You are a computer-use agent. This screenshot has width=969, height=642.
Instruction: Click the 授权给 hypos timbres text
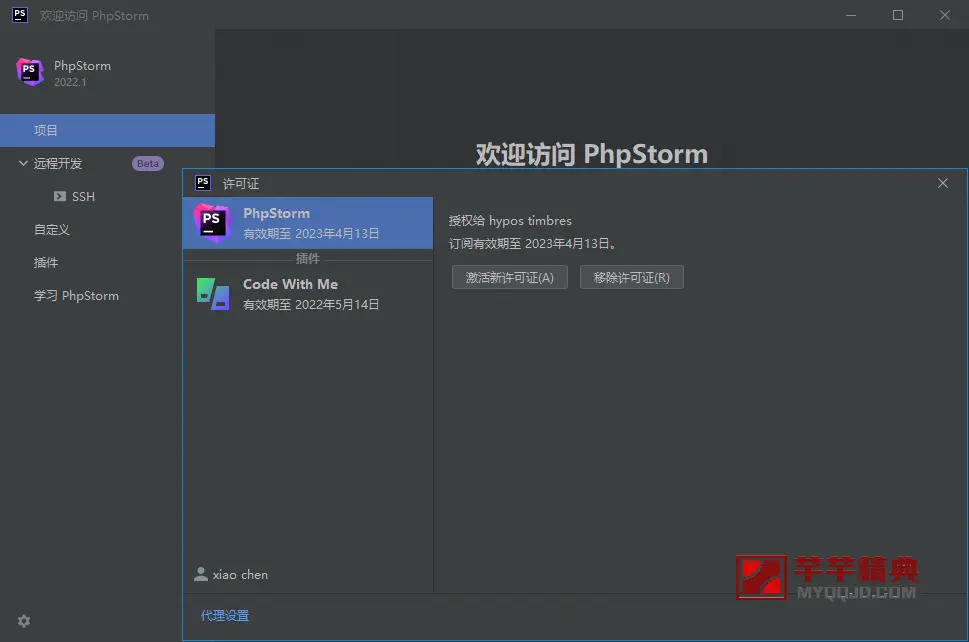[510, 221]
